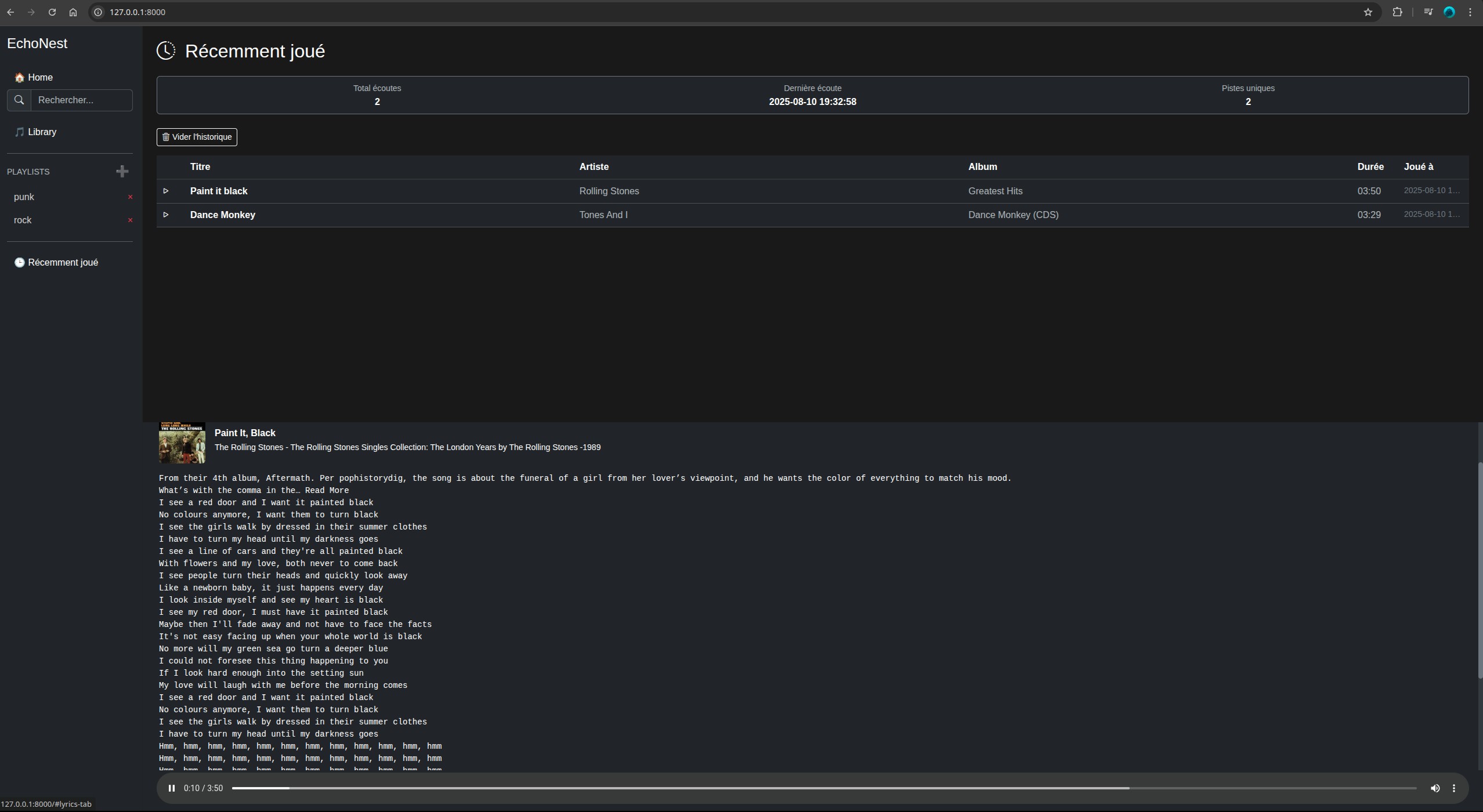
Task: Open the browser three-dot menu
Action: [1470, 12]
